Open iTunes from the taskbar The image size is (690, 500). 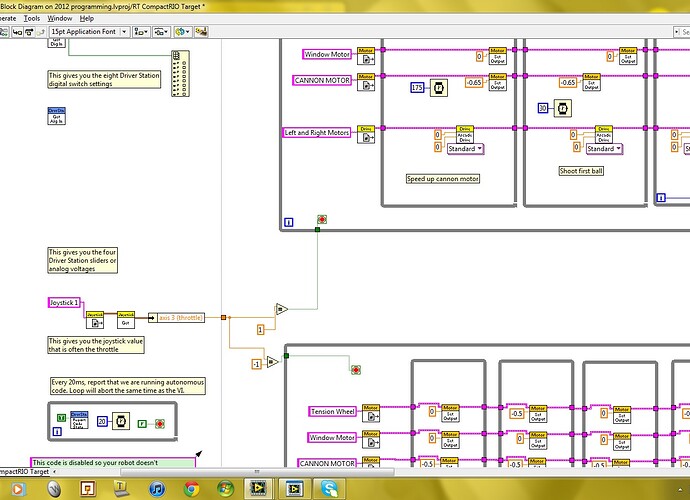(157, 489)
